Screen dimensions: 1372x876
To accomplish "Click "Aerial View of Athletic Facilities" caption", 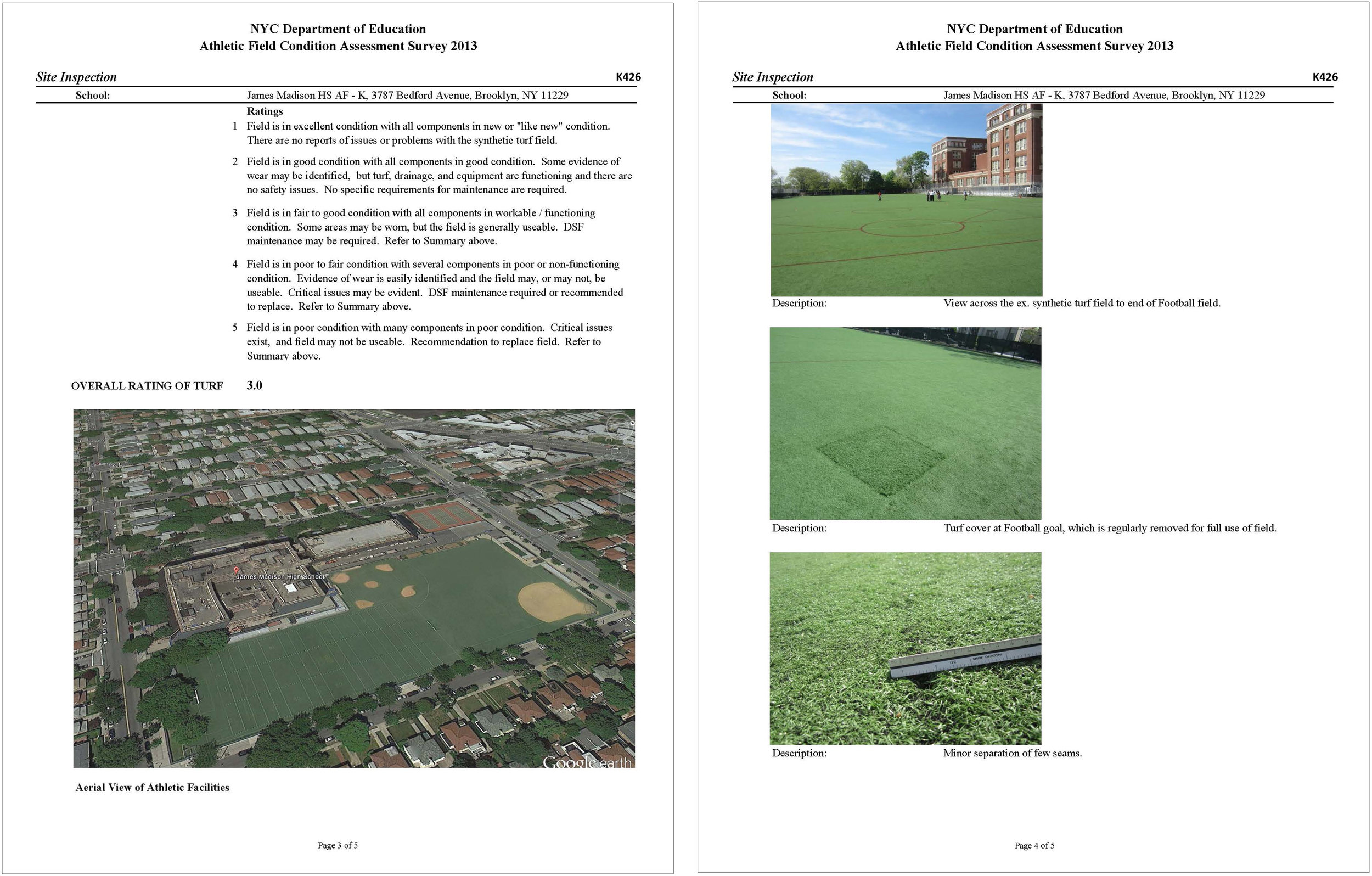I will (x=152, y=788).
